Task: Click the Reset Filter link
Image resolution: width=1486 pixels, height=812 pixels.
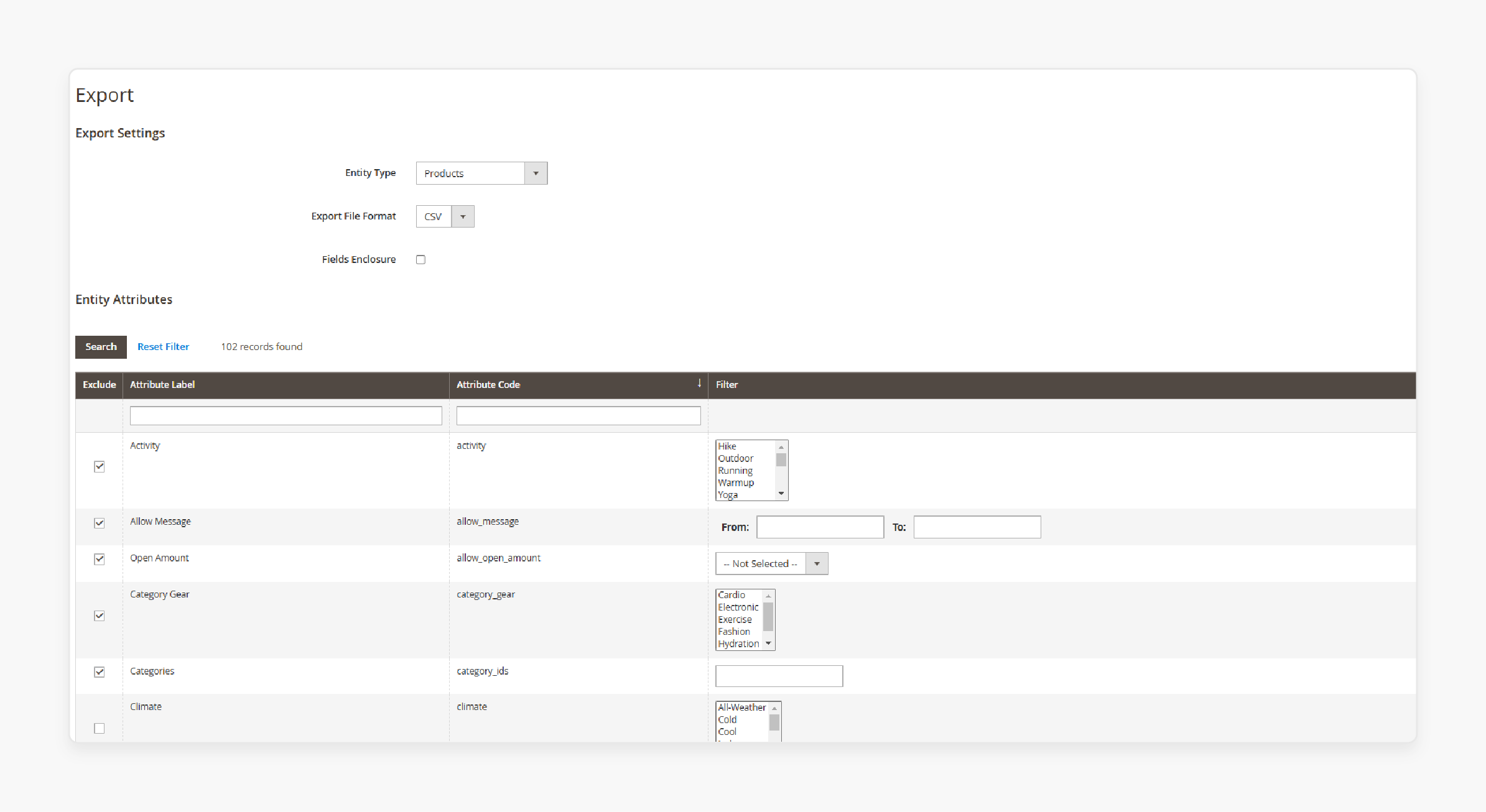Action: 163,346
